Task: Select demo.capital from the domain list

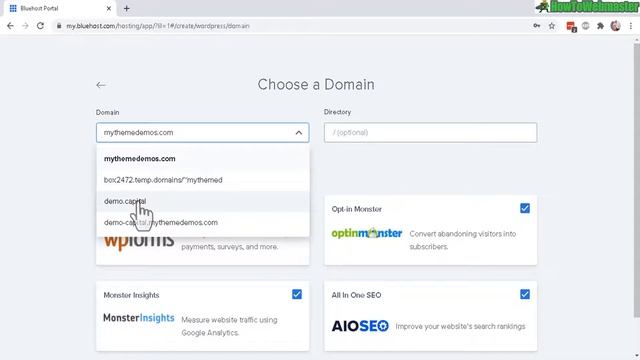Action: click(x=203, y=201)
